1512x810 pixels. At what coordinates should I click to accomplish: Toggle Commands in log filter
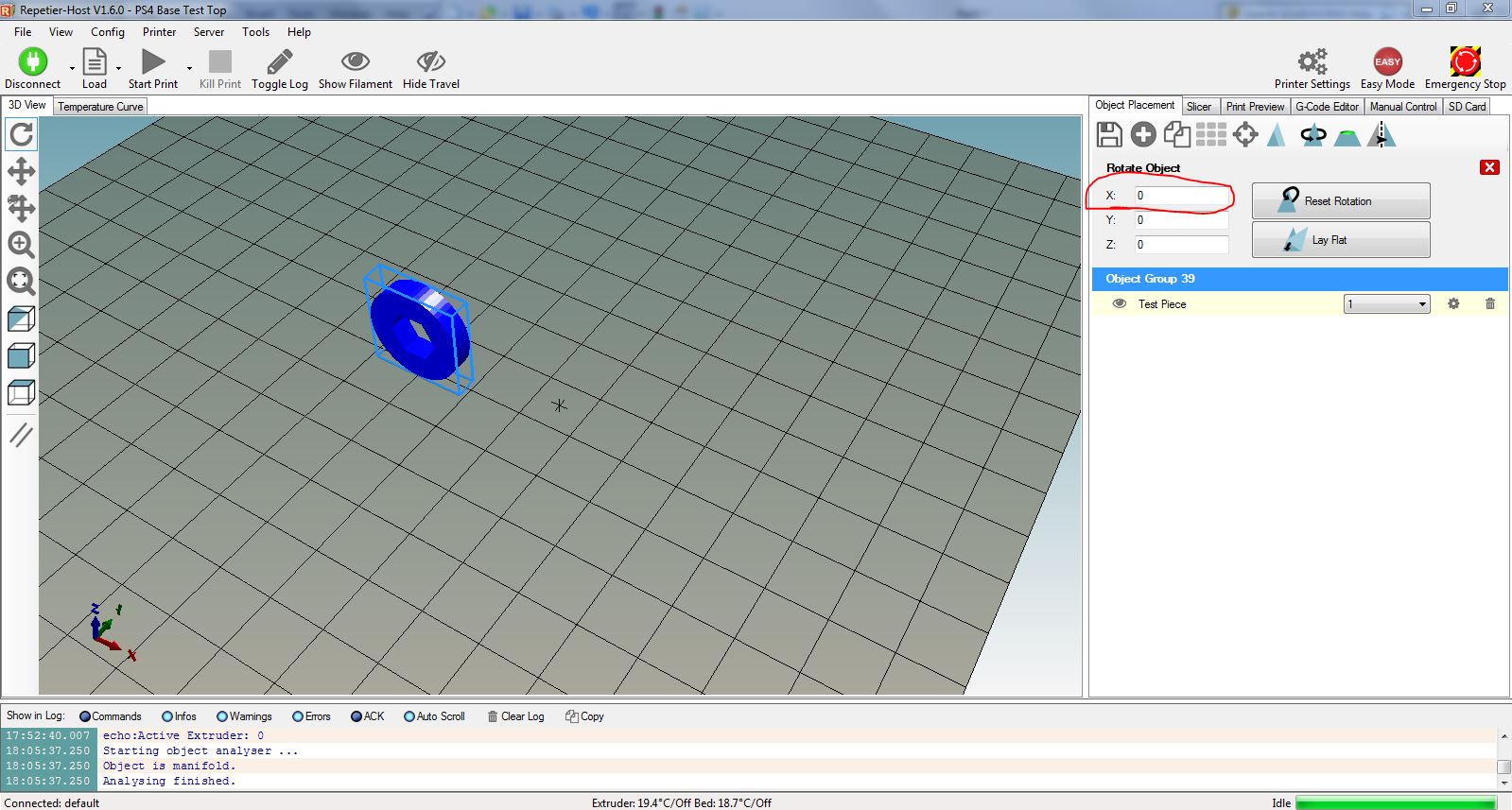click(x=111, y=716)
